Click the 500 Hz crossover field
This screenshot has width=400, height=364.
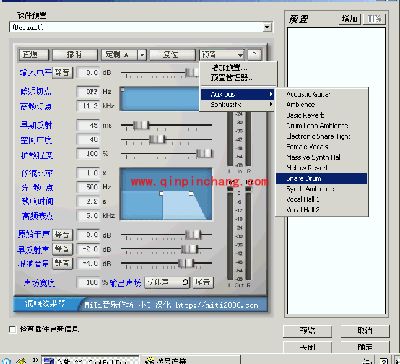click(88, 187)
